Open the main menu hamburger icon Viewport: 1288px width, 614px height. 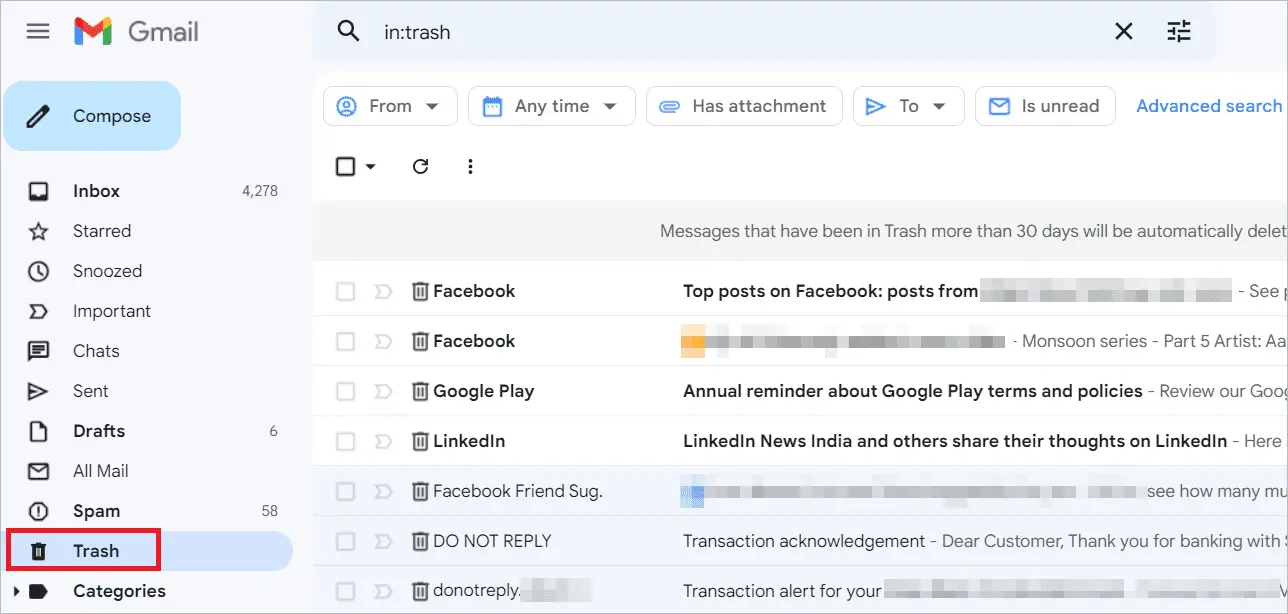(x=38, y=31)
